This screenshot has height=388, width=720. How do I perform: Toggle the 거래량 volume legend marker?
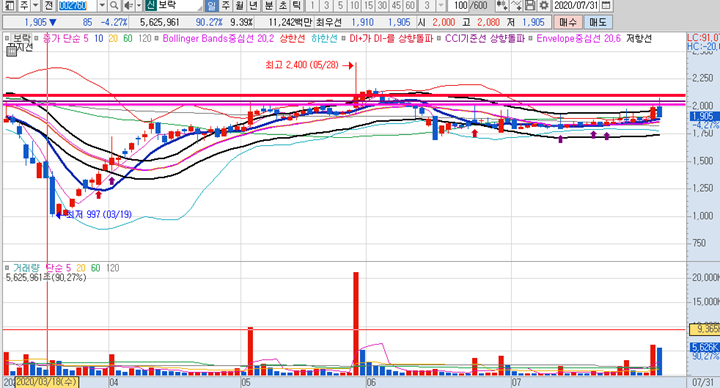point(7,268)
